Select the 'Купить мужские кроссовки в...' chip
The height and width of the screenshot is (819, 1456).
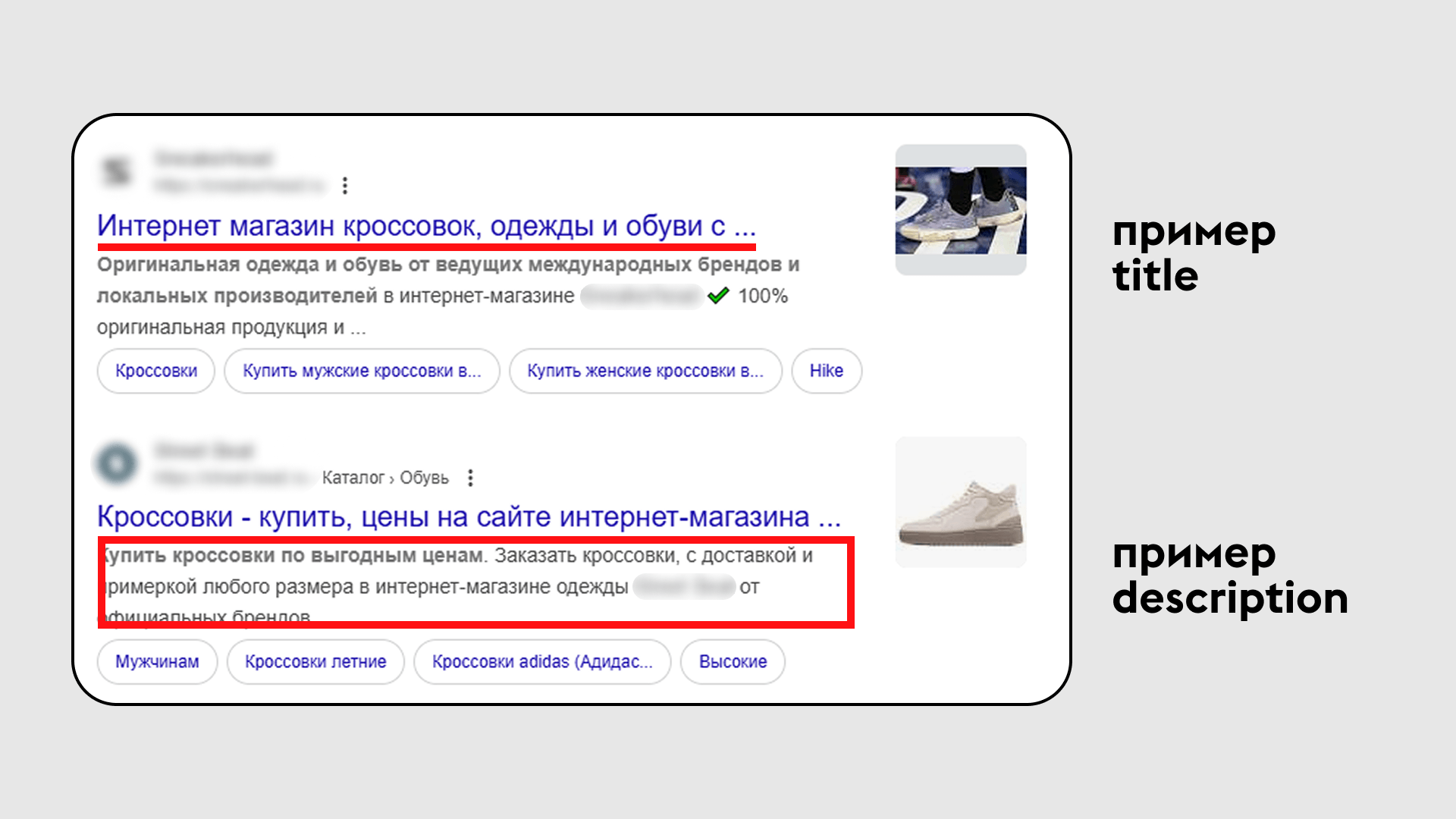pyautogui.click(x=362, y=371)
